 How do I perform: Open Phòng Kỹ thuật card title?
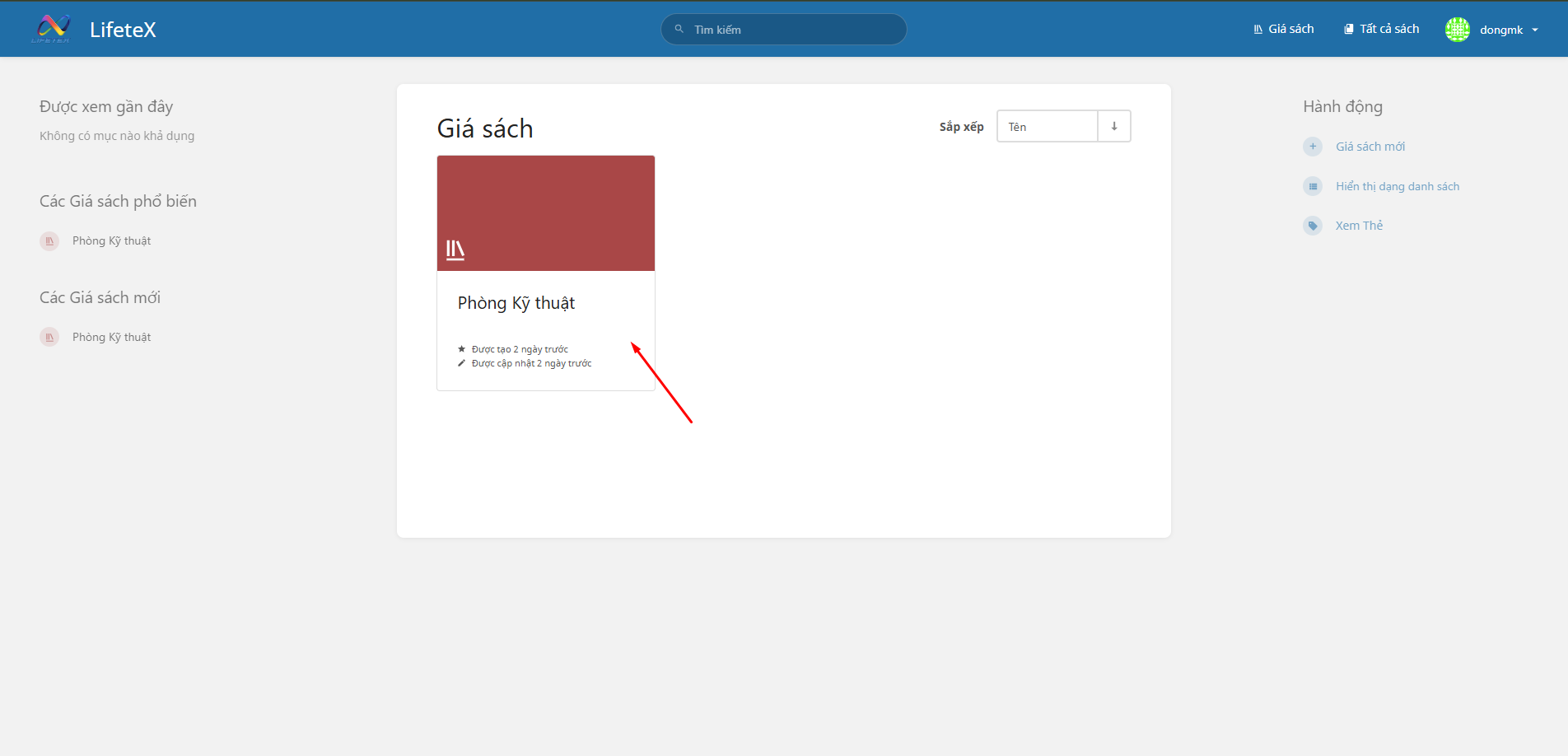coord(516,303)
